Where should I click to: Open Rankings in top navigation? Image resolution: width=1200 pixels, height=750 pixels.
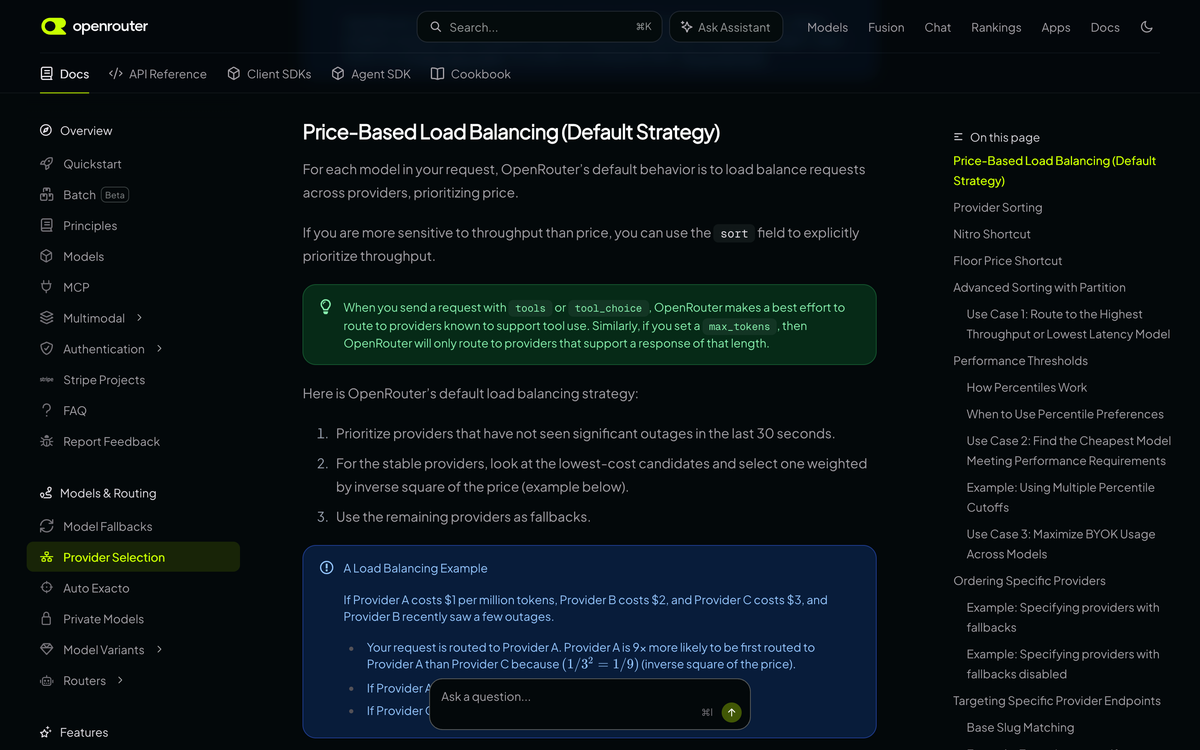click(x=996, y=27)
